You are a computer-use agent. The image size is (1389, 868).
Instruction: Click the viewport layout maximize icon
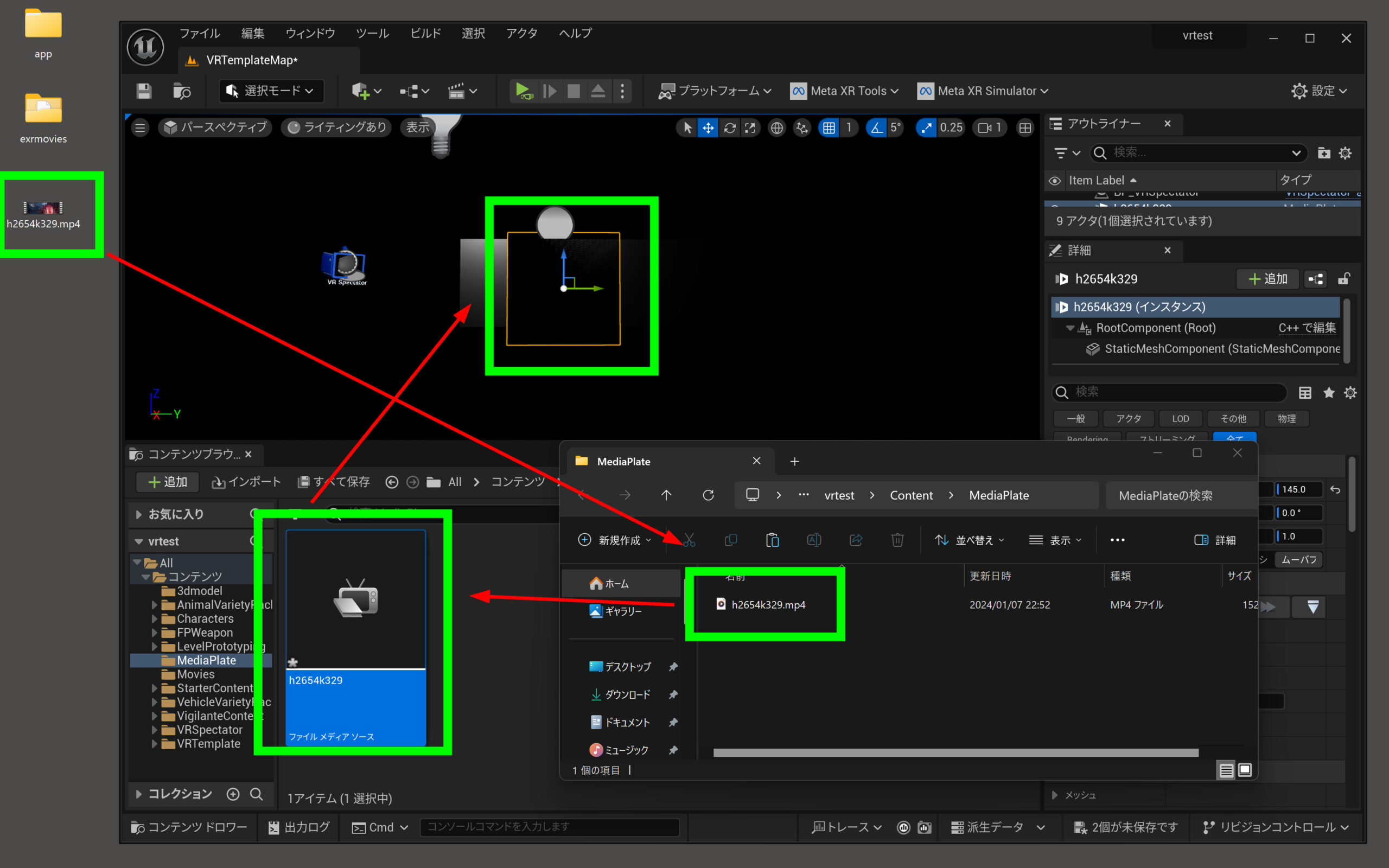(x=1025, y=127)
